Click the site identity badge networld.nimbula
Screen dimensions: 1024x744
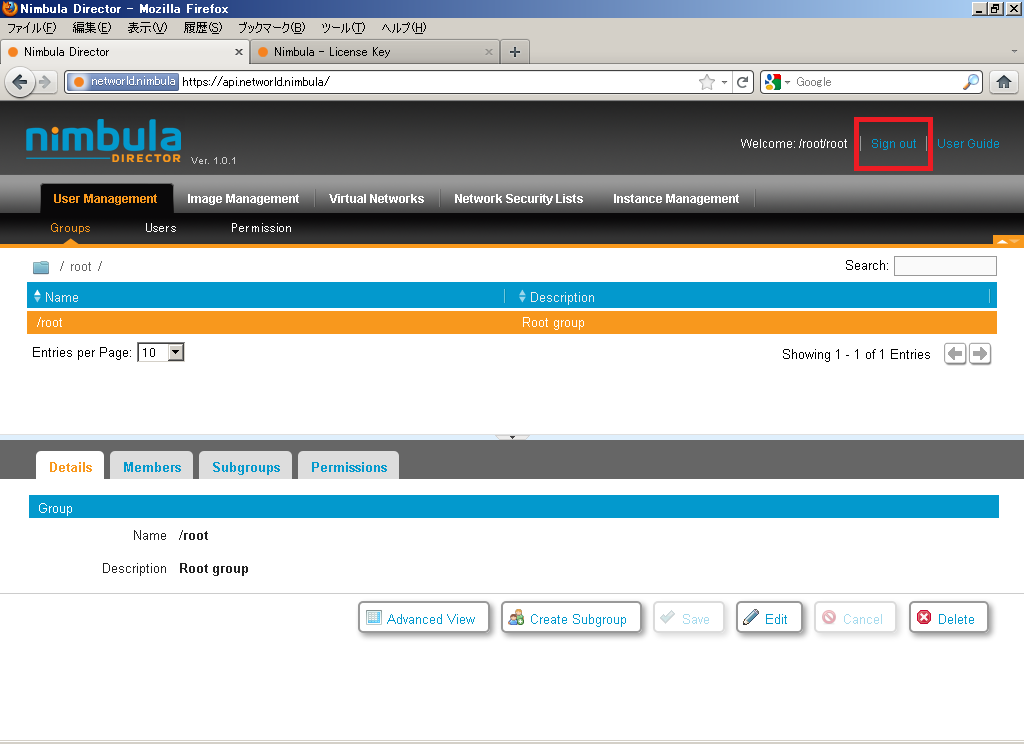123,82
